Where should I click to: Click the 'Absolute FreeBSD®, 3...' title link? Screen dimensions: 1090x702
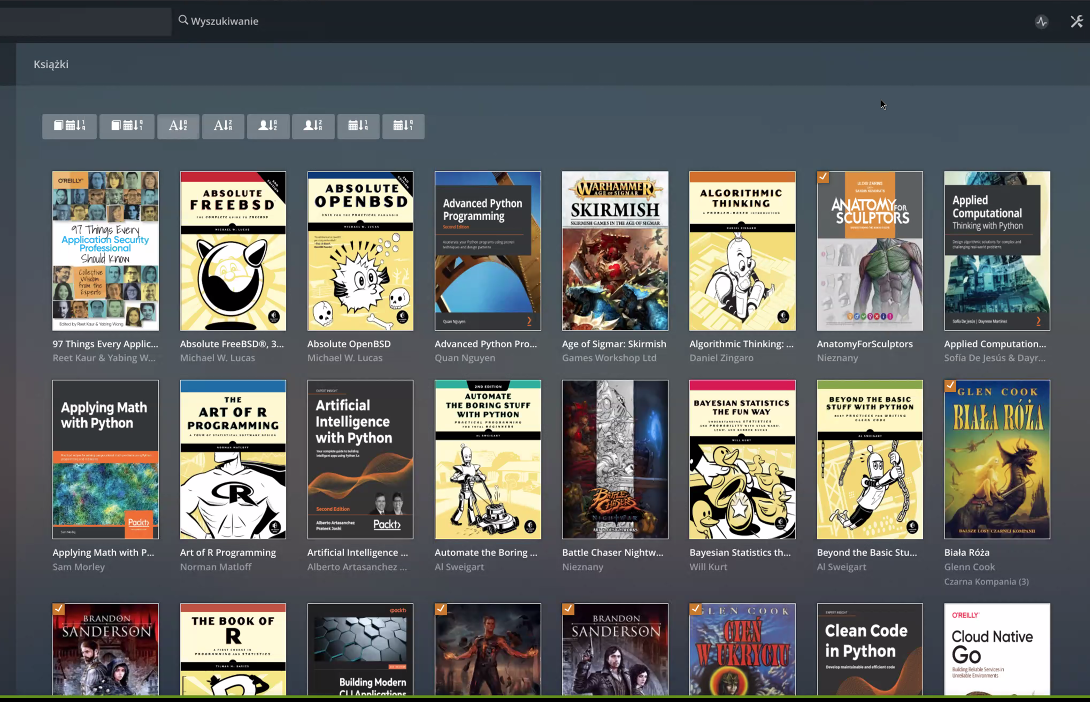tap(232, 343)
